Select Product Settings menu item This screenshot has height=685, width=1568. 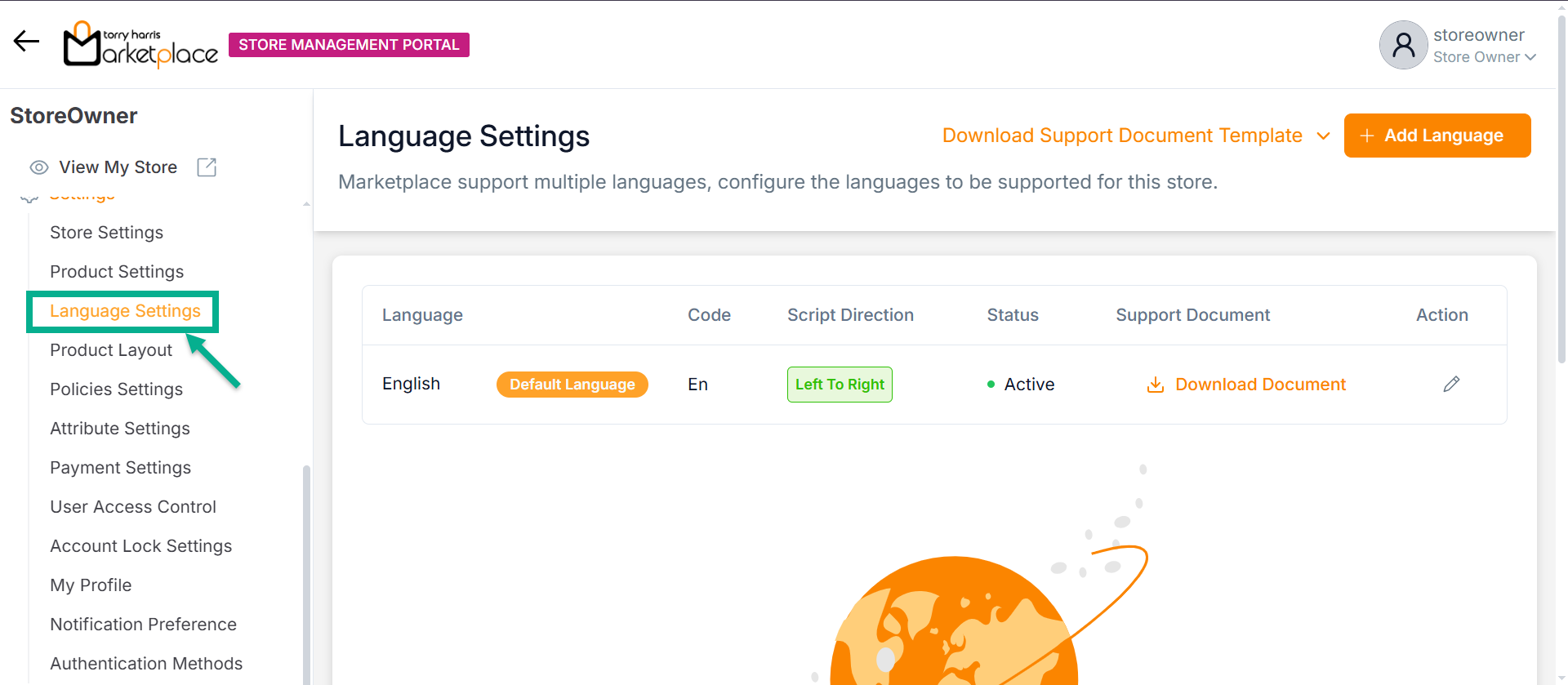pyautogui.click(x=117, y=272)
